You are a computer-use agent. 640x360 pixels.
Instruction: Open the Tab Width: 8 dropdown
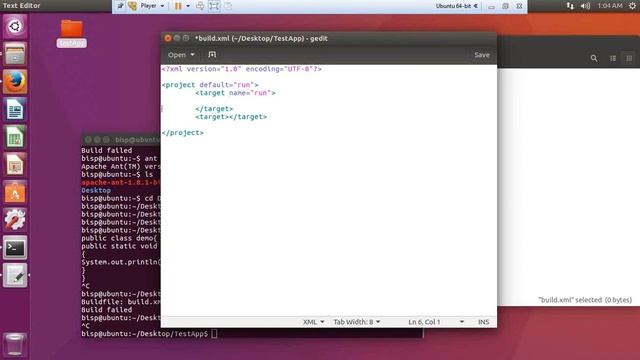click(357, 322)
